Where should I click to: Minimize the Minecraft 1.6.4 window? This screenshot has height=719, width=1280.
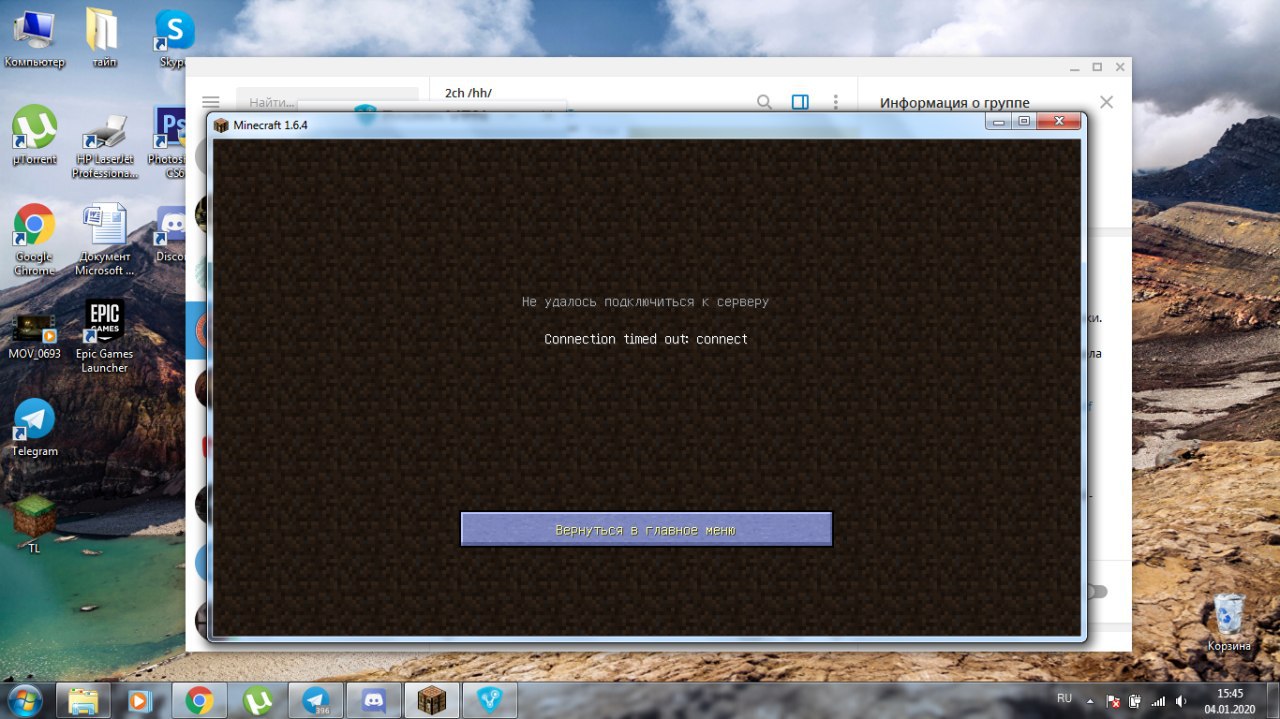(x=999, y=121)
